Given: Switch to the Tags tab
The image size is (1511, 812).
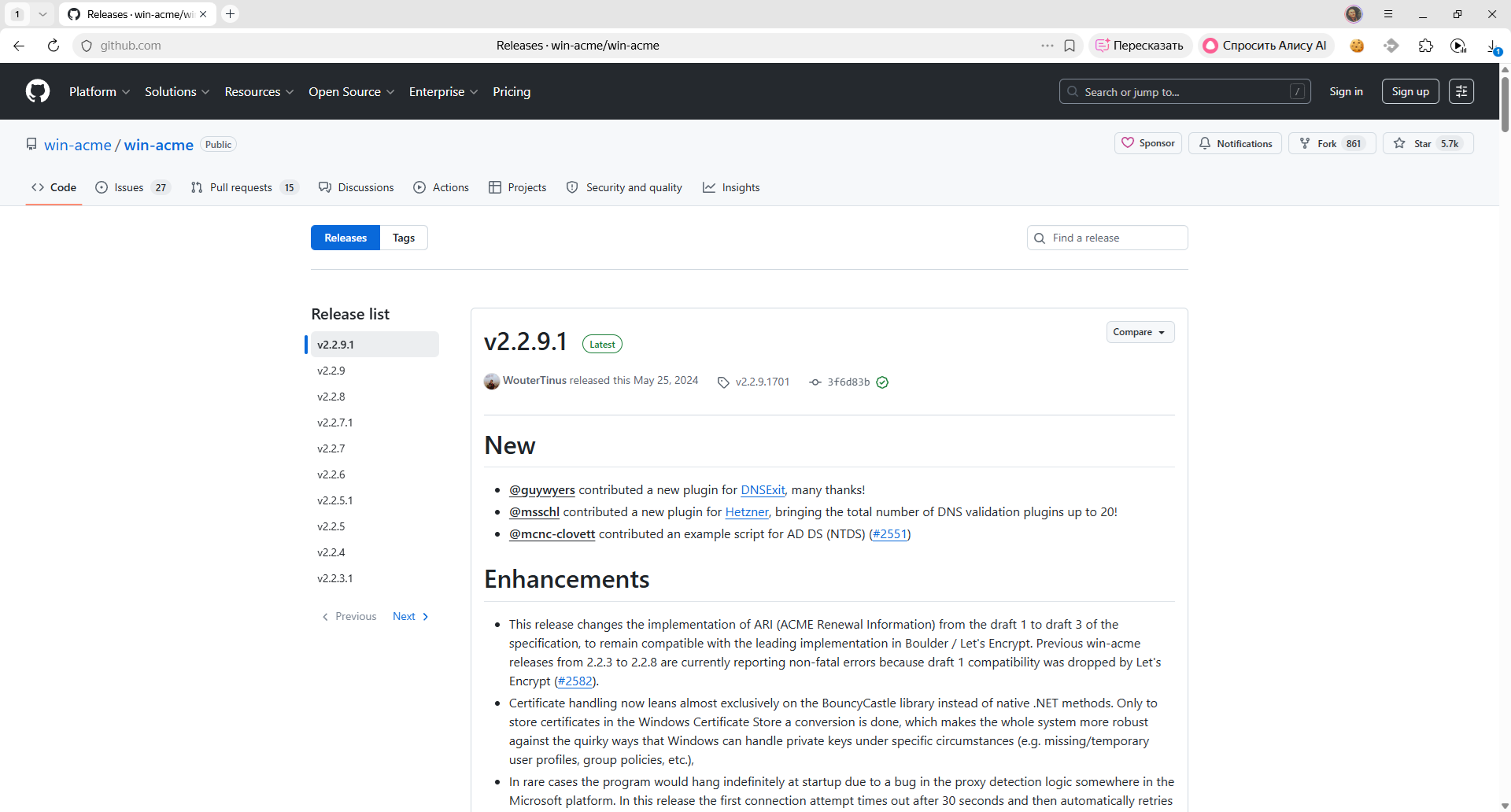Looking at the screenshot, I should [404, 238].
